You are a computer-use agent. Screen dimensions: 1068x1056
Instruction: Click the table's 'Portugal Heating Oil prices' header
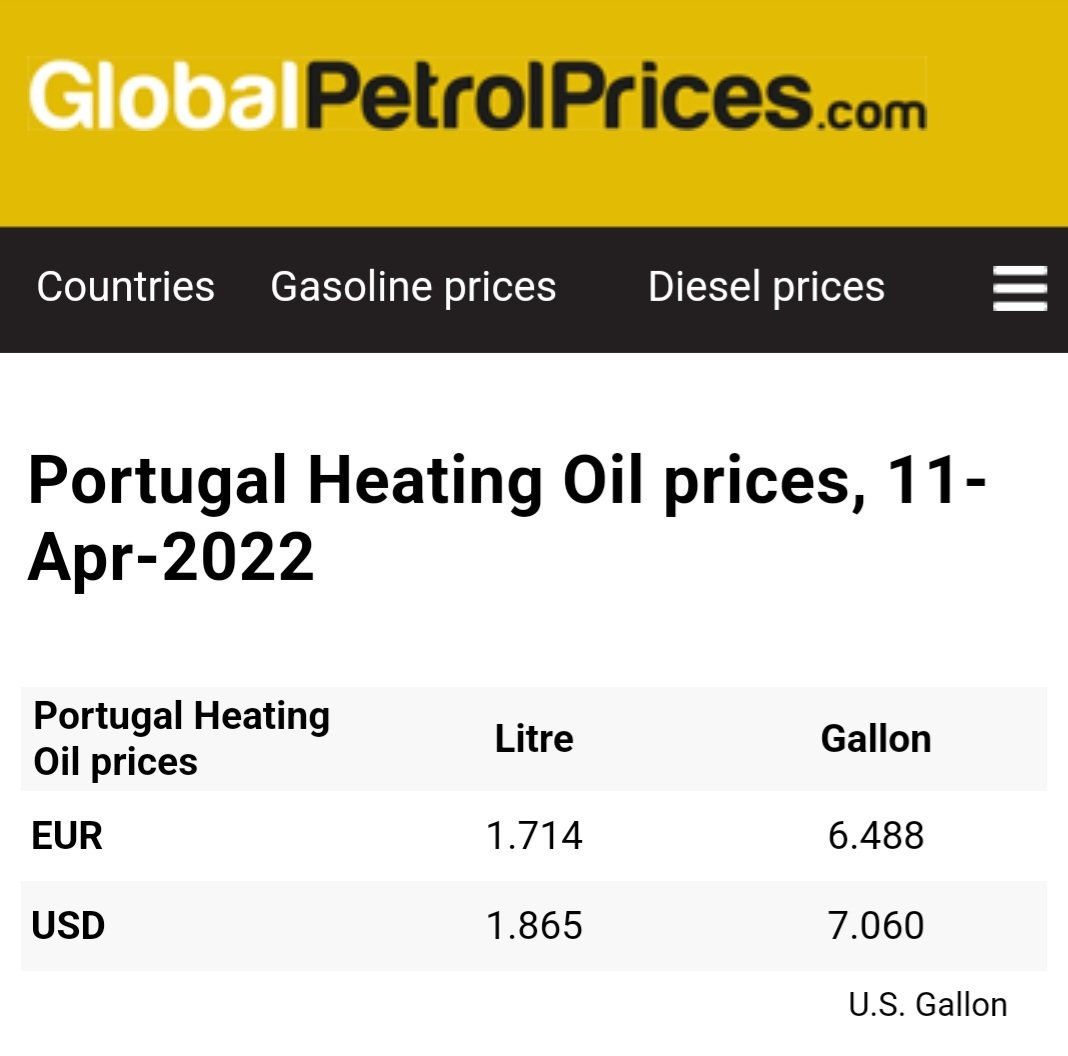(x=181, y=739)
